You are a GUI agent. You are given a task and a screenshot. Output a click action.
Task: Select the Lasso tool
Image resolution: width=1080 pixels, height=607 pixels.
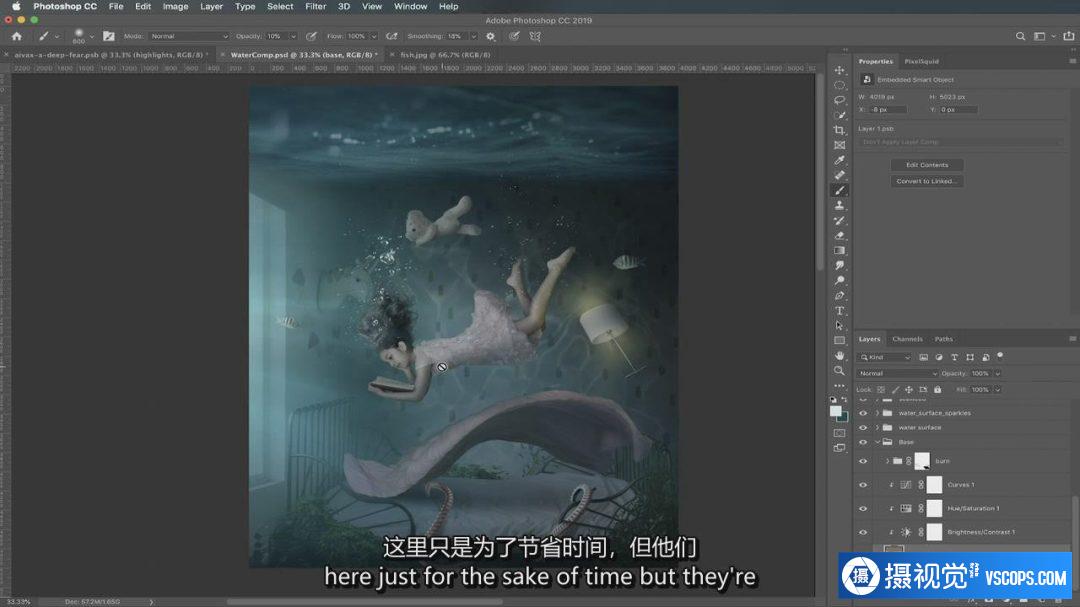pyautogui.click(x=839, y=101)
